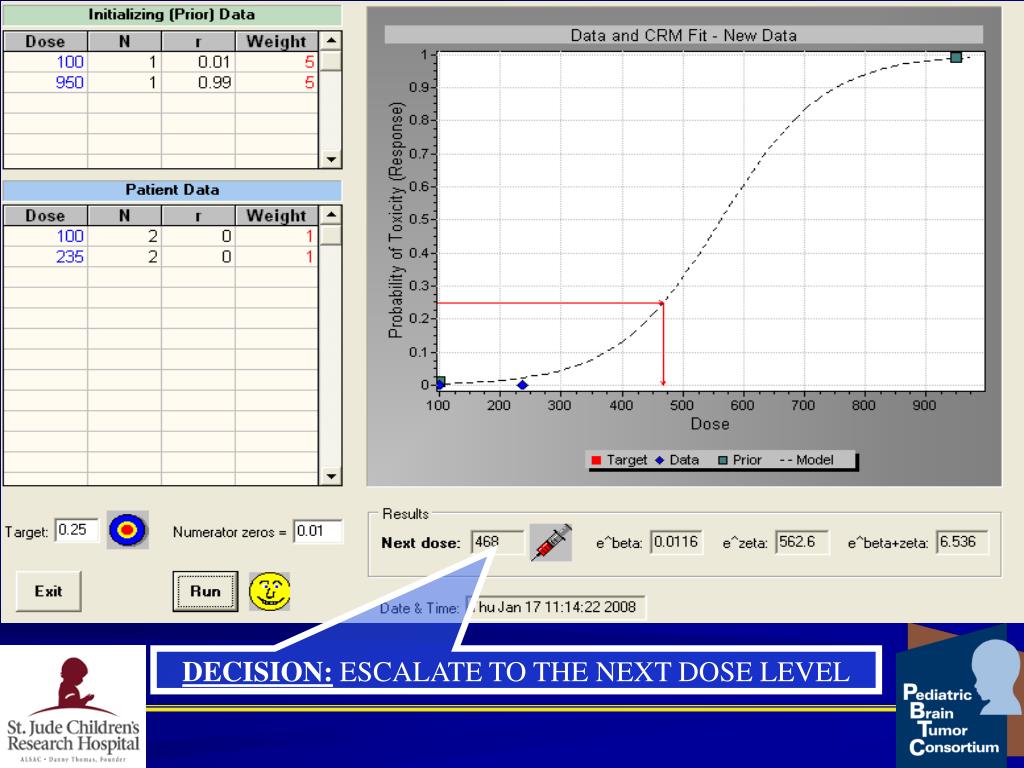Click prior data r cell 0.01

pos(198,61)
